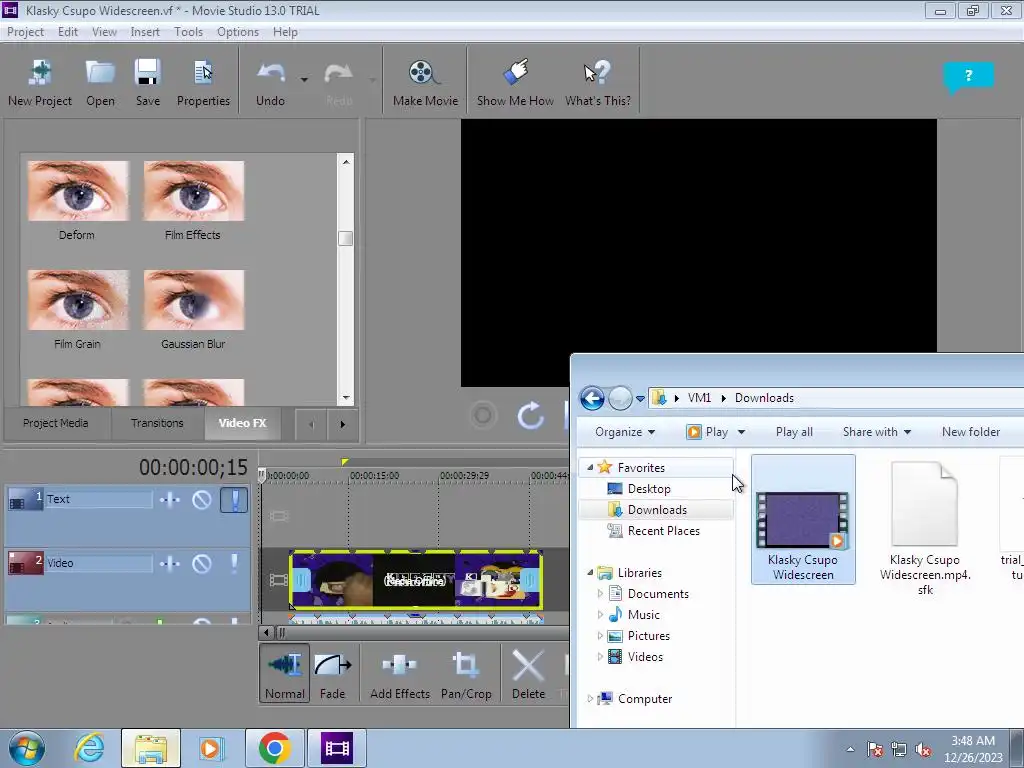Open Text track motion tool

(170, 500)
